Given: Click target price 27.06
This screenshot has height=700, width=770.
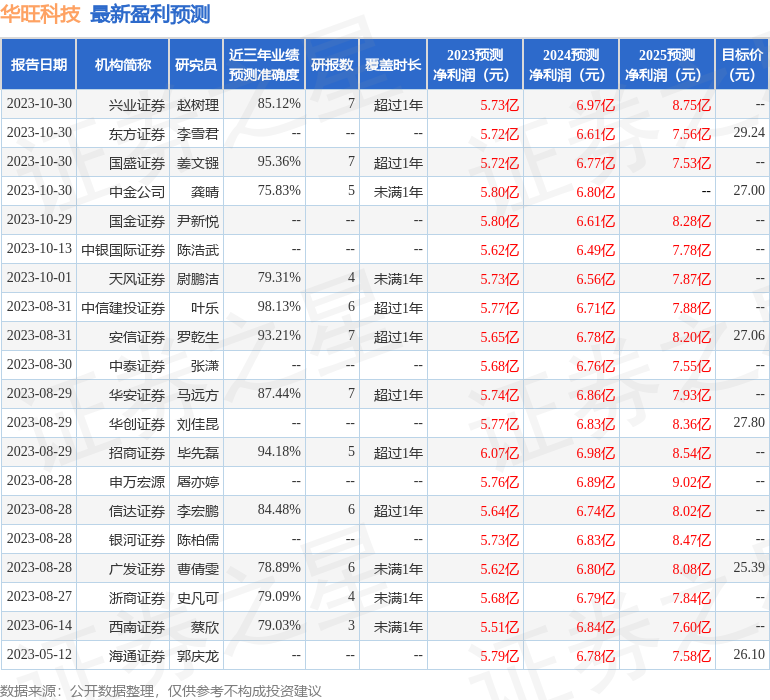Looking at the screenshot, I should click(x=749, y=336).
